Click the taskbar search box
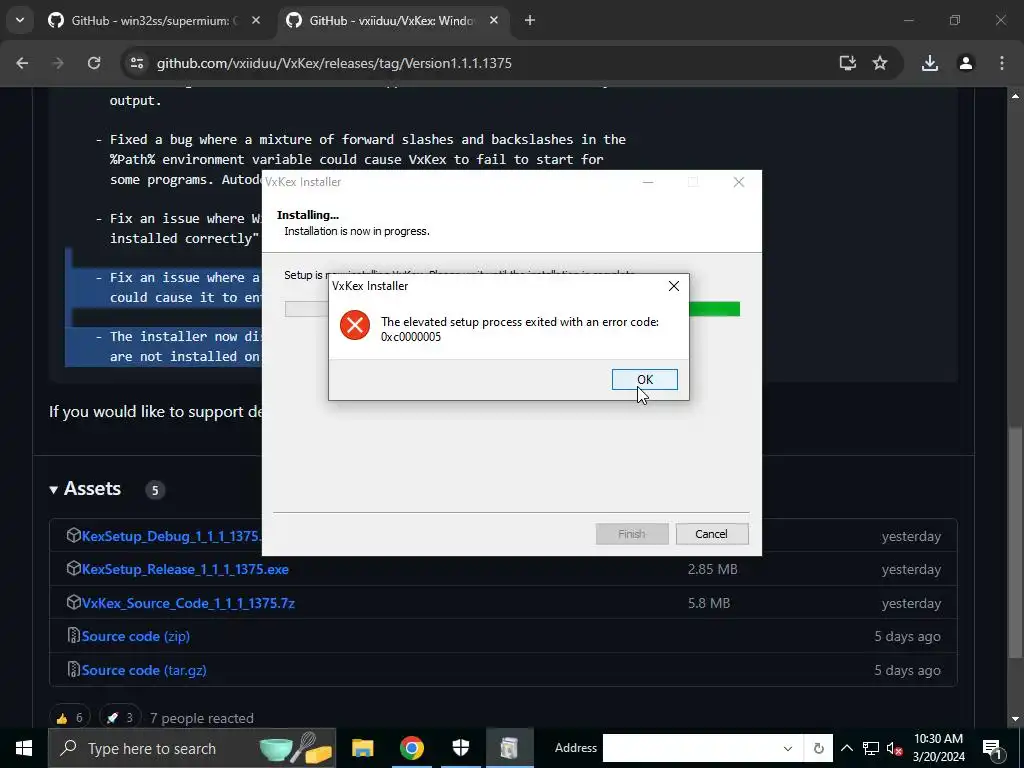 point(192,748)
